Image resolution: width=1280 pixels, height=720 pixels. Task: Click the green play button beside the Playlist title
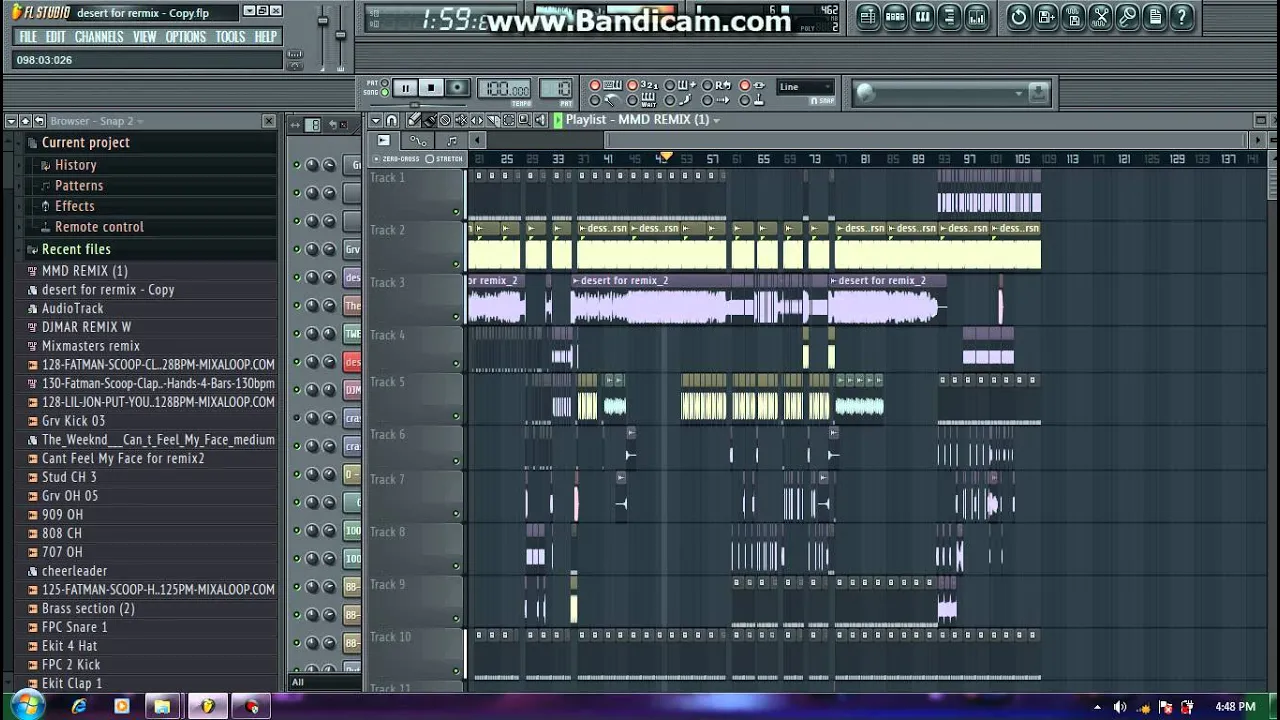[x=558, y=120]
